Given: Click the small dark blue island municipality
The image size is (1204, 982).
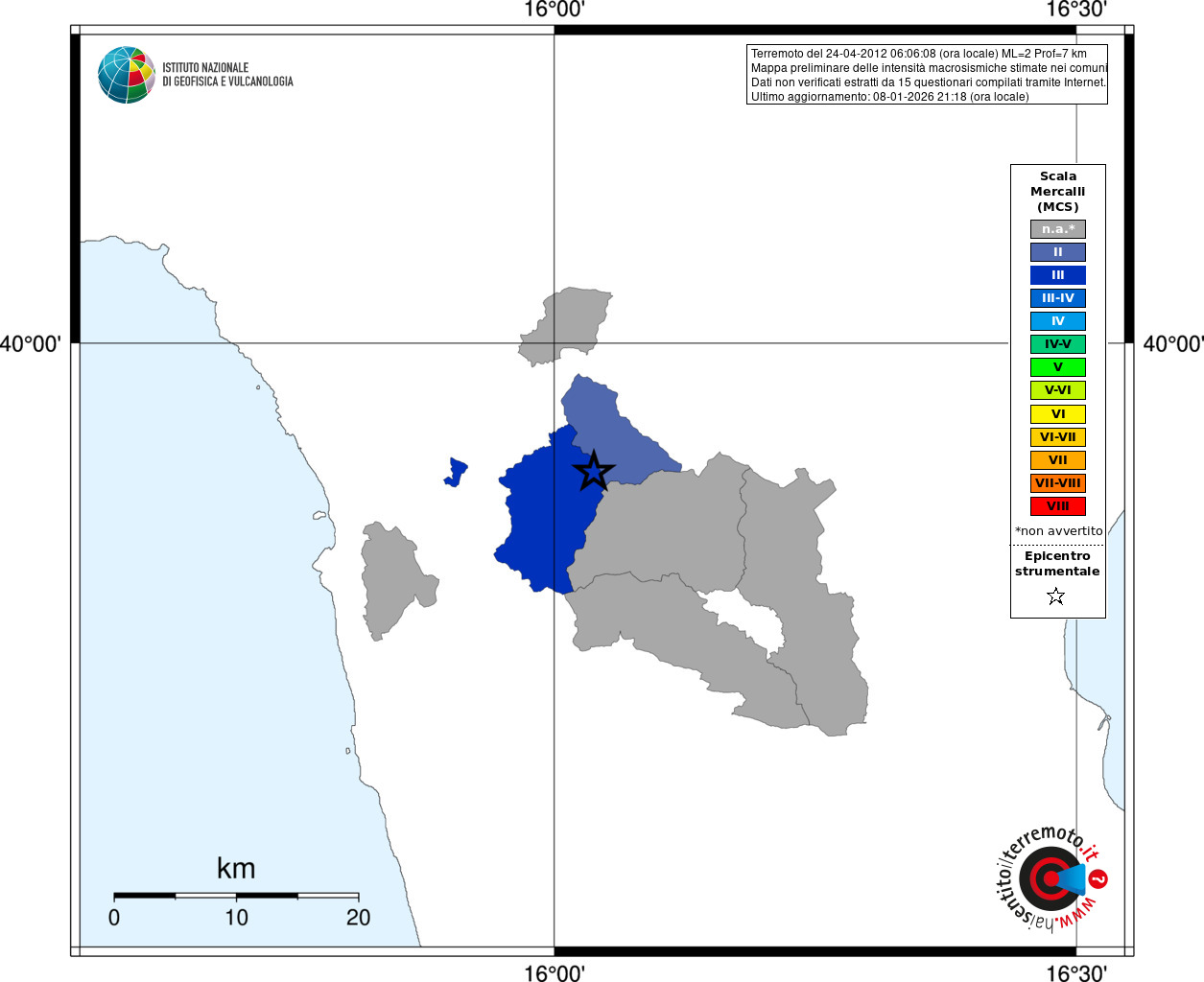Looking at the screenshot, I should tap(456, 472).
